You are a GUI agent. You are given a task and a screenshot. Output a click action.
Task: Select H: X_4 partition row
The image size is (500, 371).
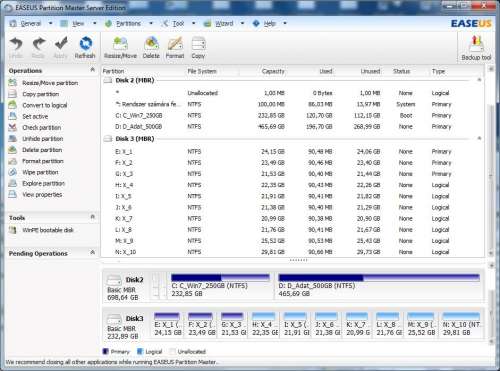(x=292, y=185)
